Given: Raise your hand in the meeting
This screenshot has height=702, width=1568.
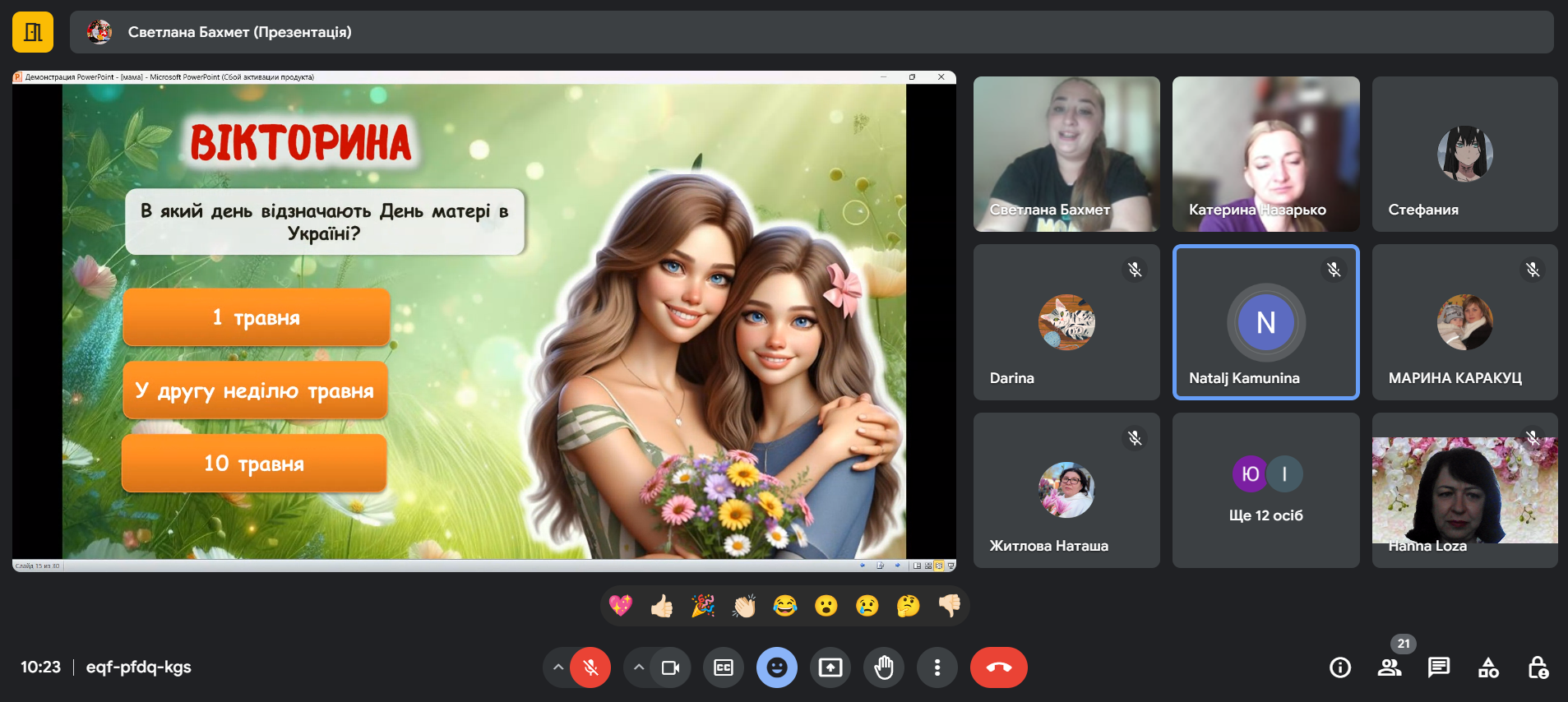Looking at the screenshot, I should 884,667.
